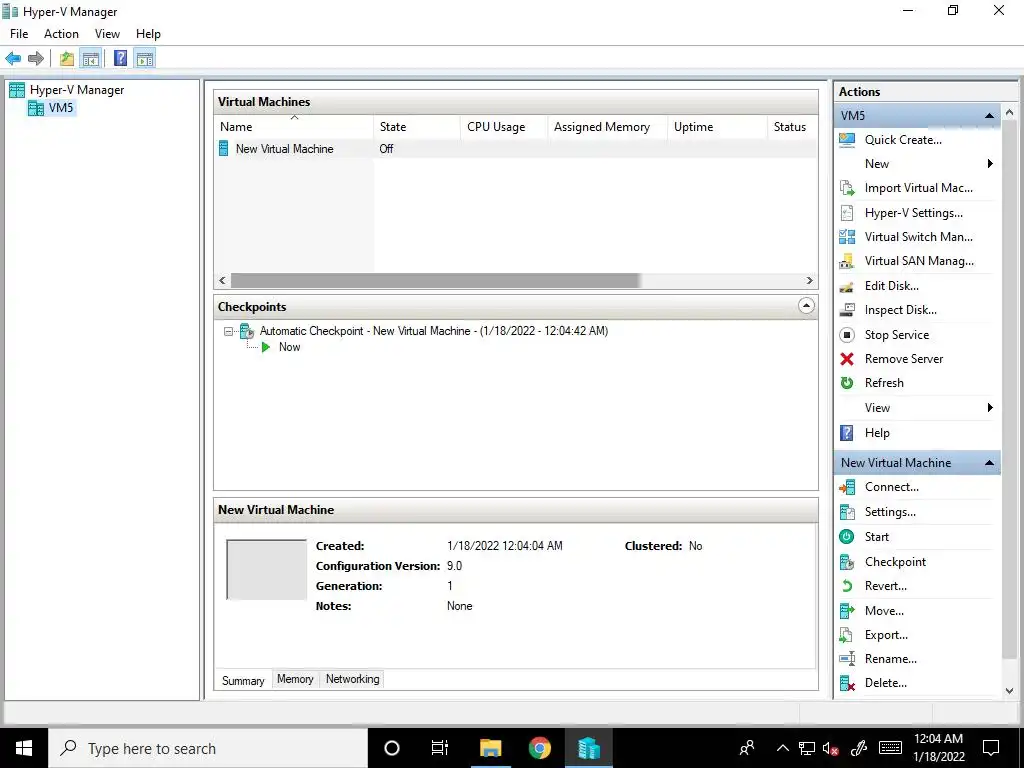Image resolution: width=1024 pixels, height=768 pixels.
Task: Click the Help icon in the Actions pane
Action: coord(847,433)
